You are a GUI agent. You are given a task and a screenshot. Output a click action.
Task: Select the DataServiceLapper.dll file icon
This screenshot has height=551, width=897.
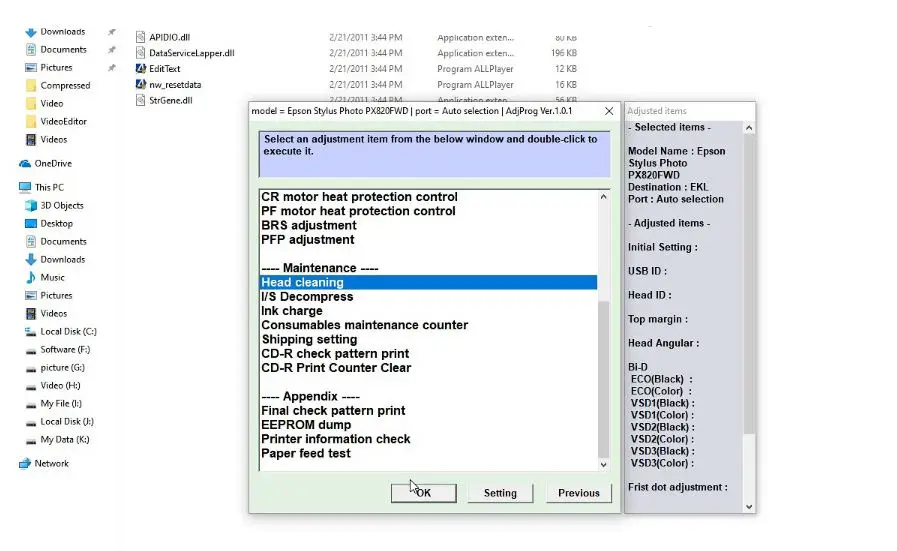(141, 53)
